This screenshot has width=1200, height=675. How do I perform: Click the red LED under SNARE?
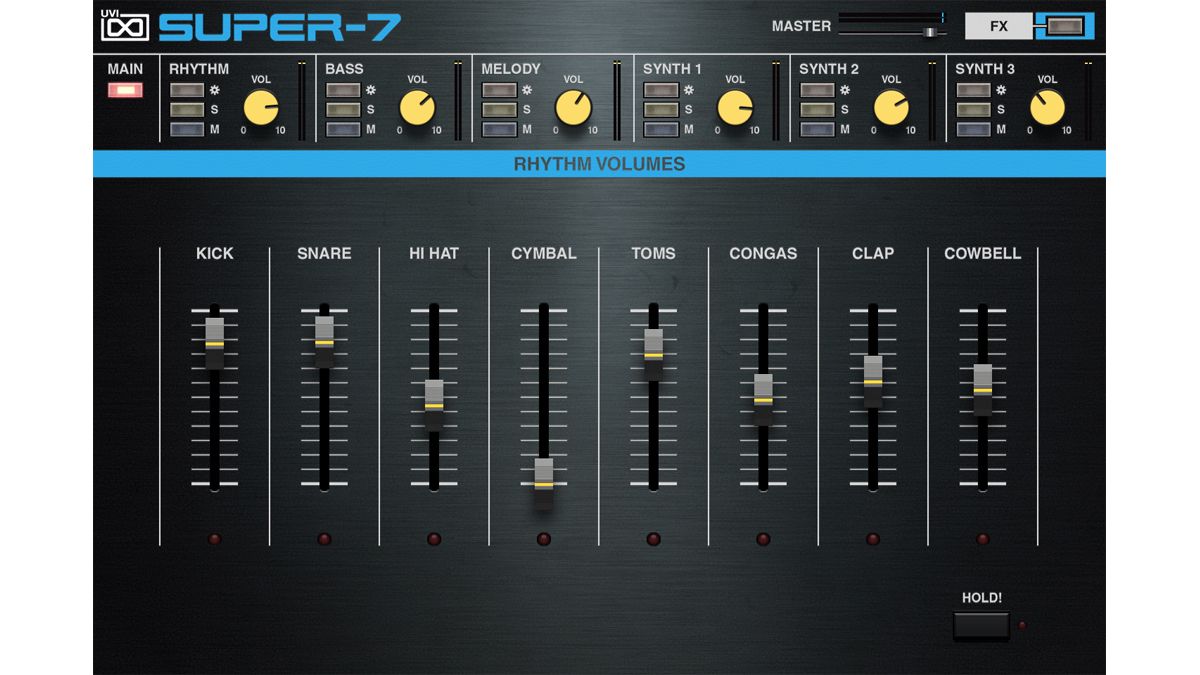(x=324, y=539)
